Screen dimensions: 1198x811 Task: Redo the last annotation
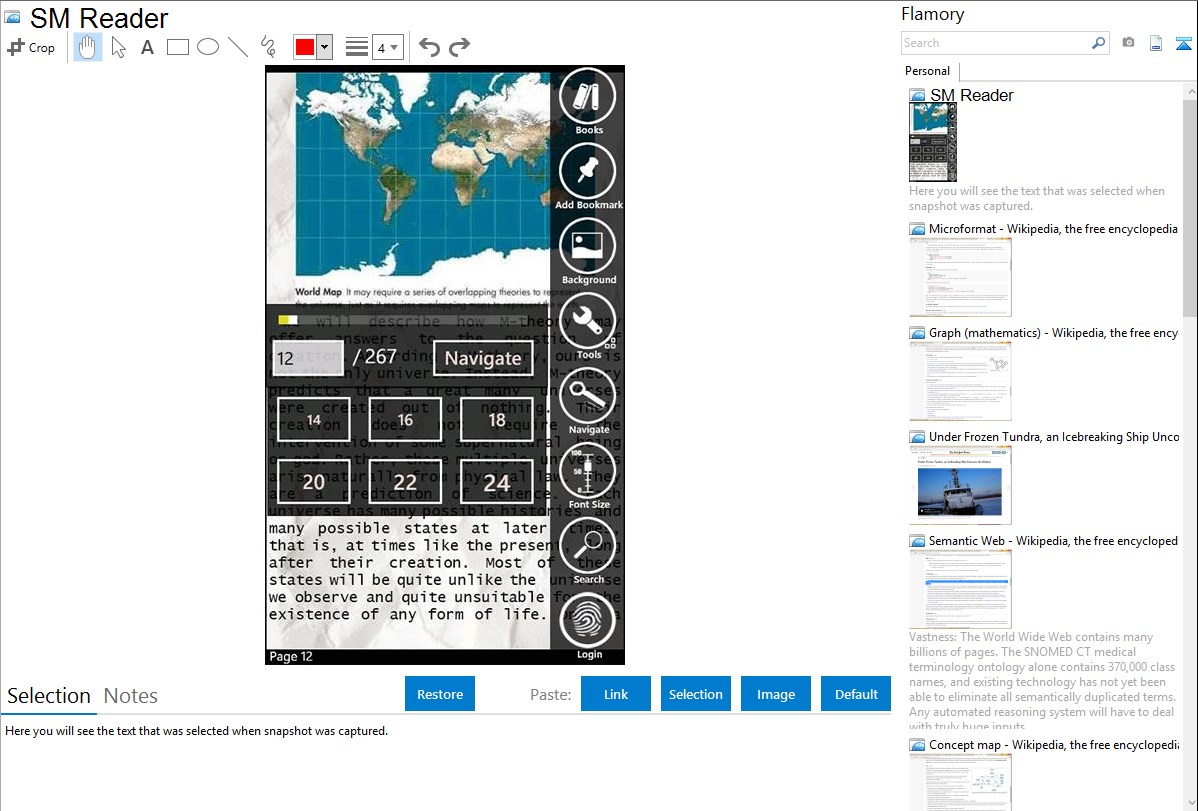tap(459, 47)
